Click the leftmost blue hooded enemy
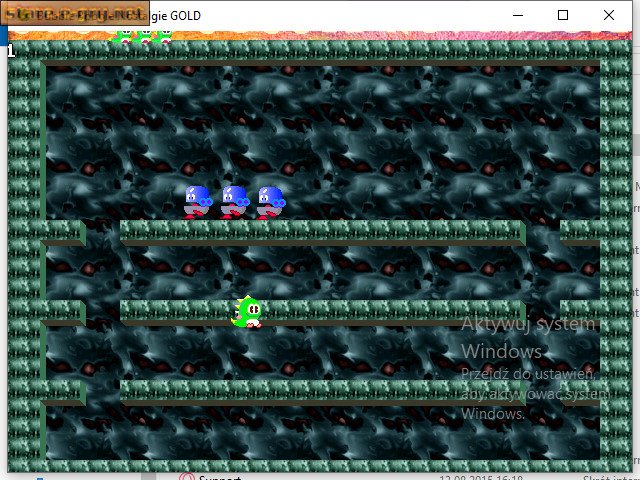 [x=198, y=202]
